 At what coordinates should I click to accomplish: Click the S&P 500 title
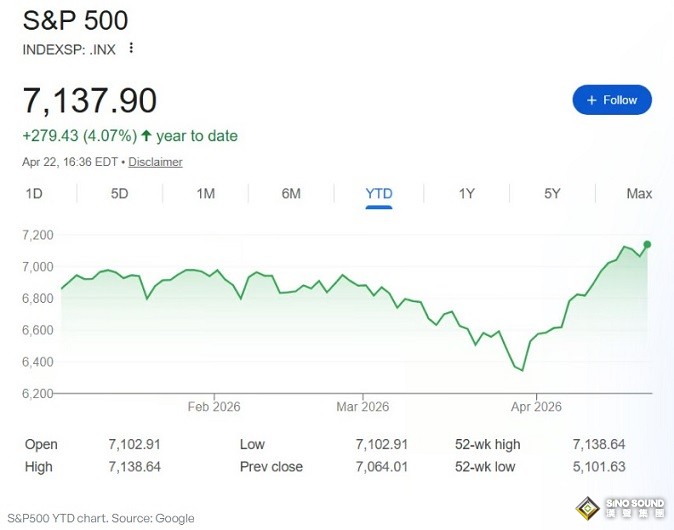(75, 20)
